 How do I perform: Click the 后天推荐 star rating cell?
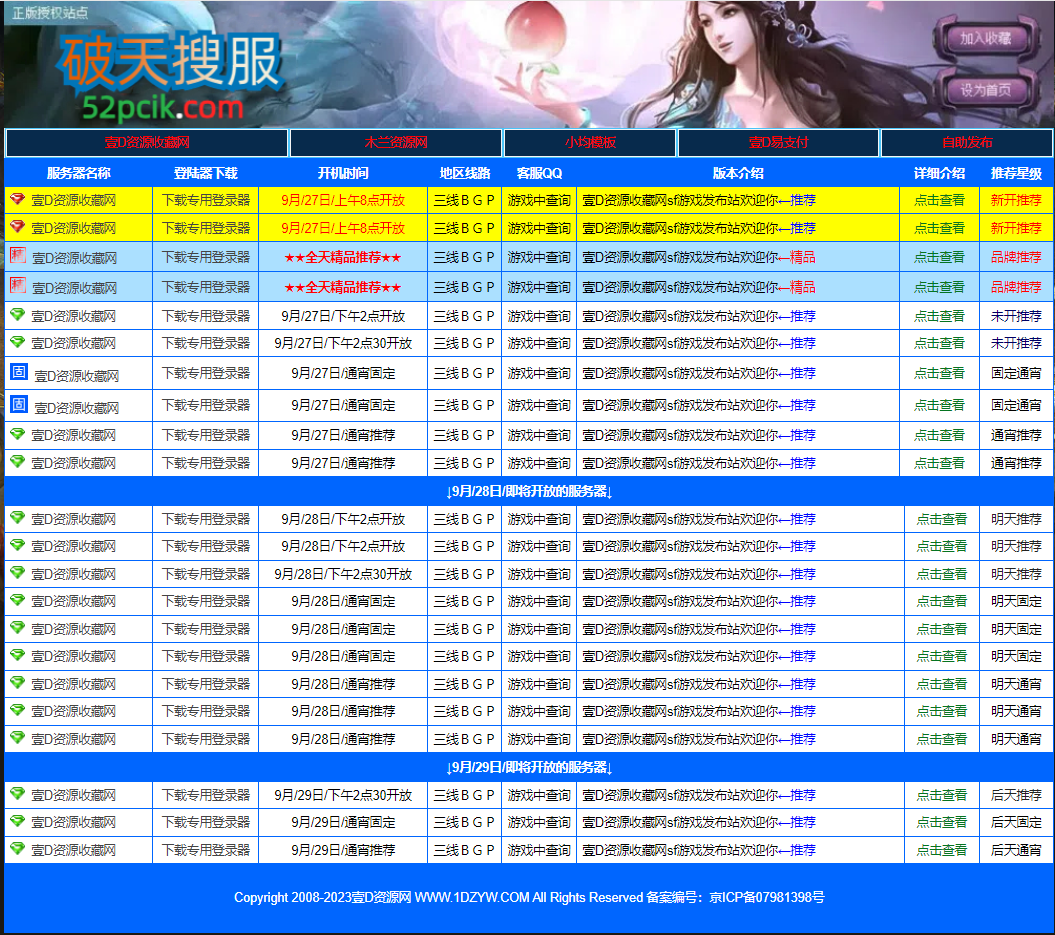(1016, 795)
